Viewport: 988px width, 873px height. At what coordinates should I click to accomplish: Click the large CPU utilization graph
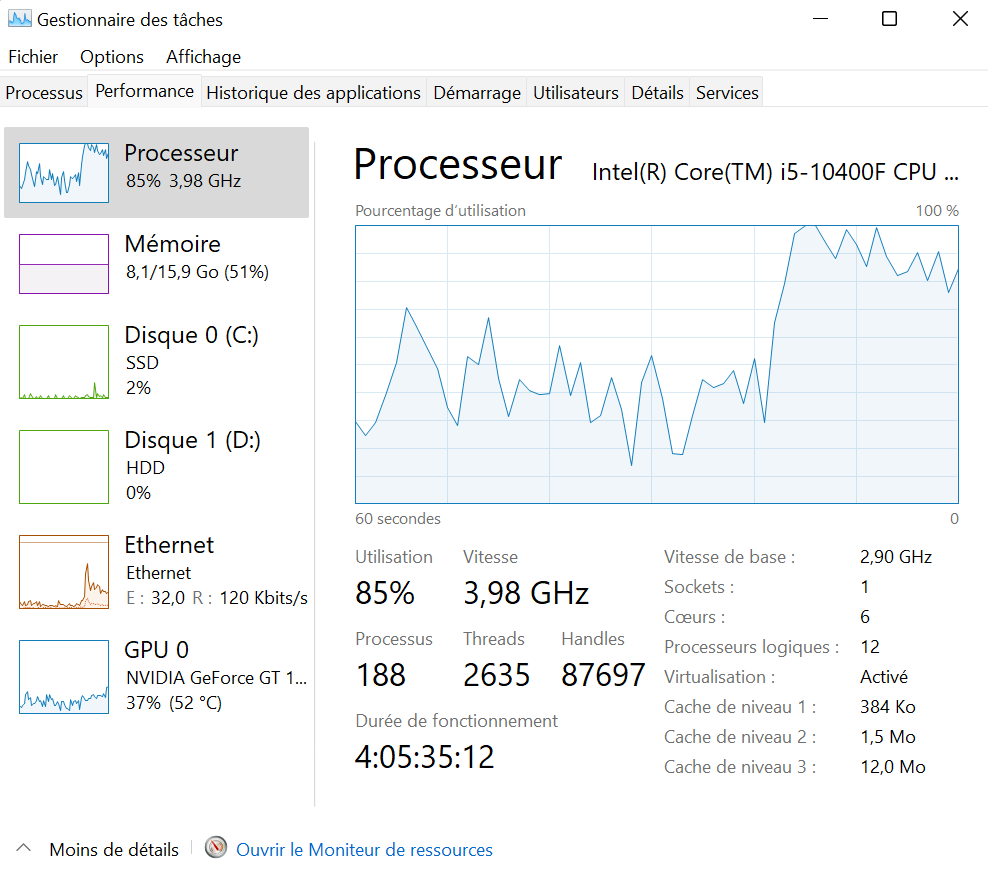point(657,364)
